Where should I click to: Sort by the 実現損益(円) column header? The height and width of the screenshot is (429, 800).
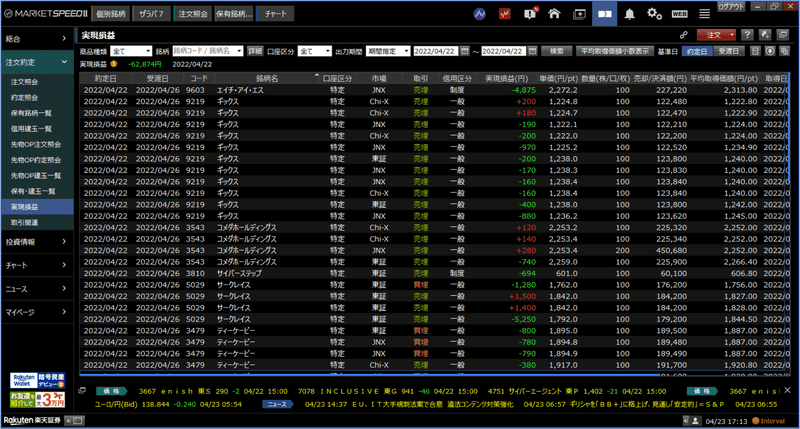(x=506, y=79)
